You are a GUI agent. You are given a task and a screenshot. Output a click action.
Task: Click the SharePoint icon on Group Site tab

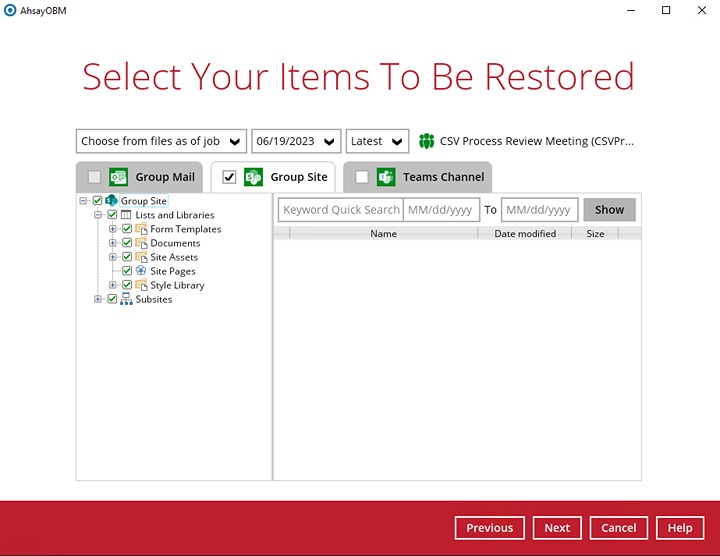[x=253, y=177]
